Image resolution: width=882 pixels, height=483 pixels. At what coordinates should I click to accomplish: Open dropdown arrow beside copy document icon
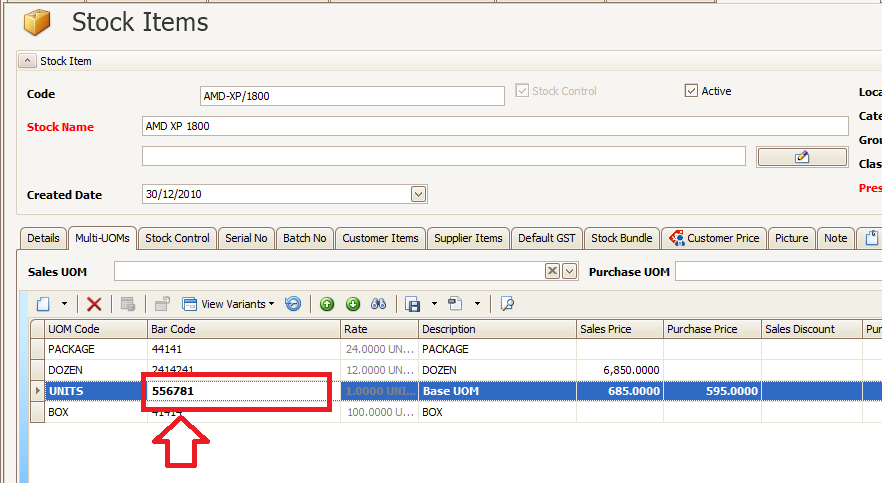click(477, 304)
